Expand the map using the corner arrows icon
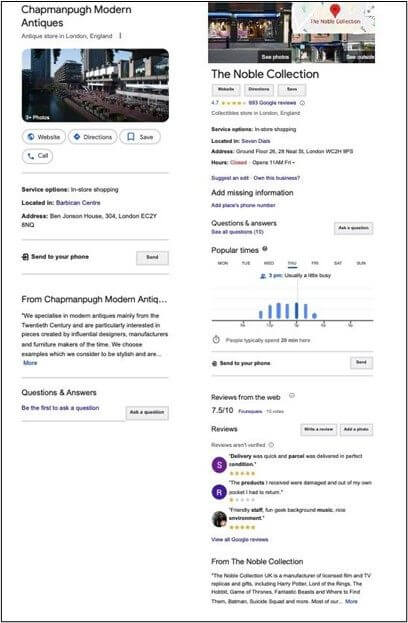 coord(370,8)
